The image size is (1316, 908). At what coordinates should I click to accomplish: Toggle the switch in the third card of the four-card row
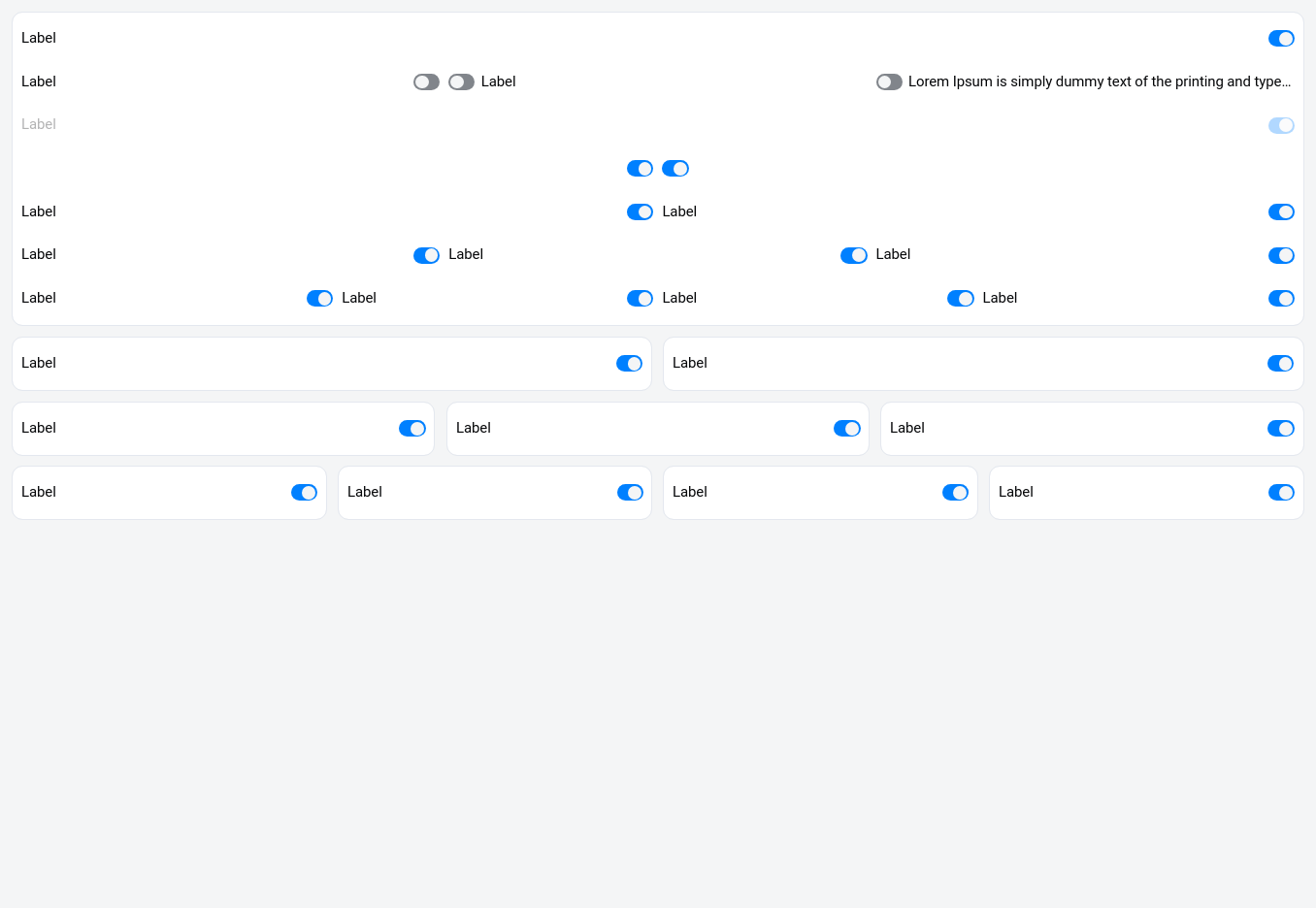pos(955,493)
